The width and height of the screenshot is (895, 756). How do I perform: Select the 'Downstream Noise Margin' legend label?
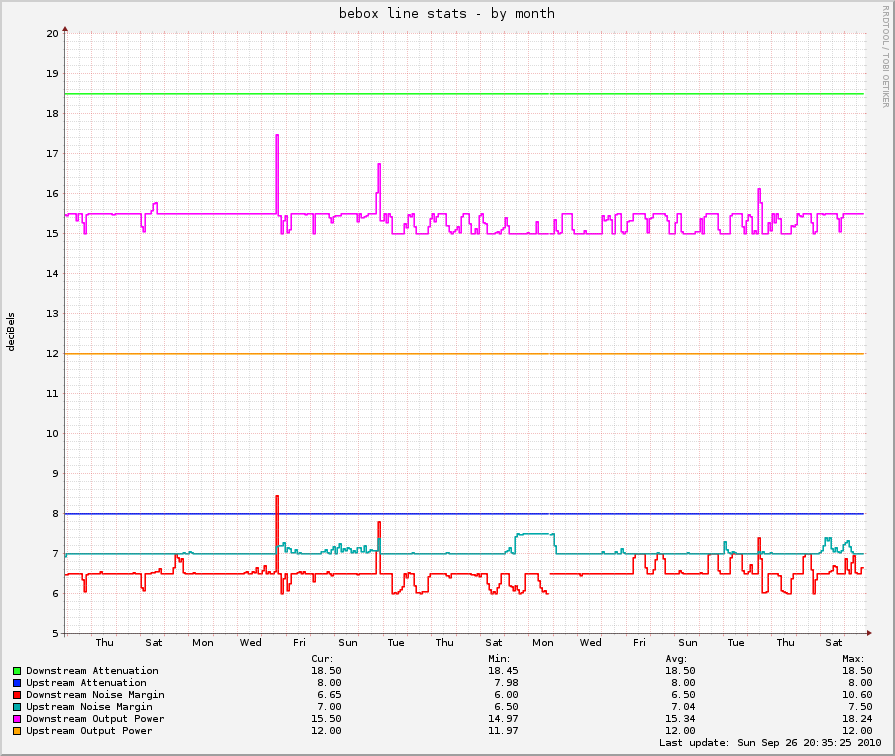pos(95,695)
